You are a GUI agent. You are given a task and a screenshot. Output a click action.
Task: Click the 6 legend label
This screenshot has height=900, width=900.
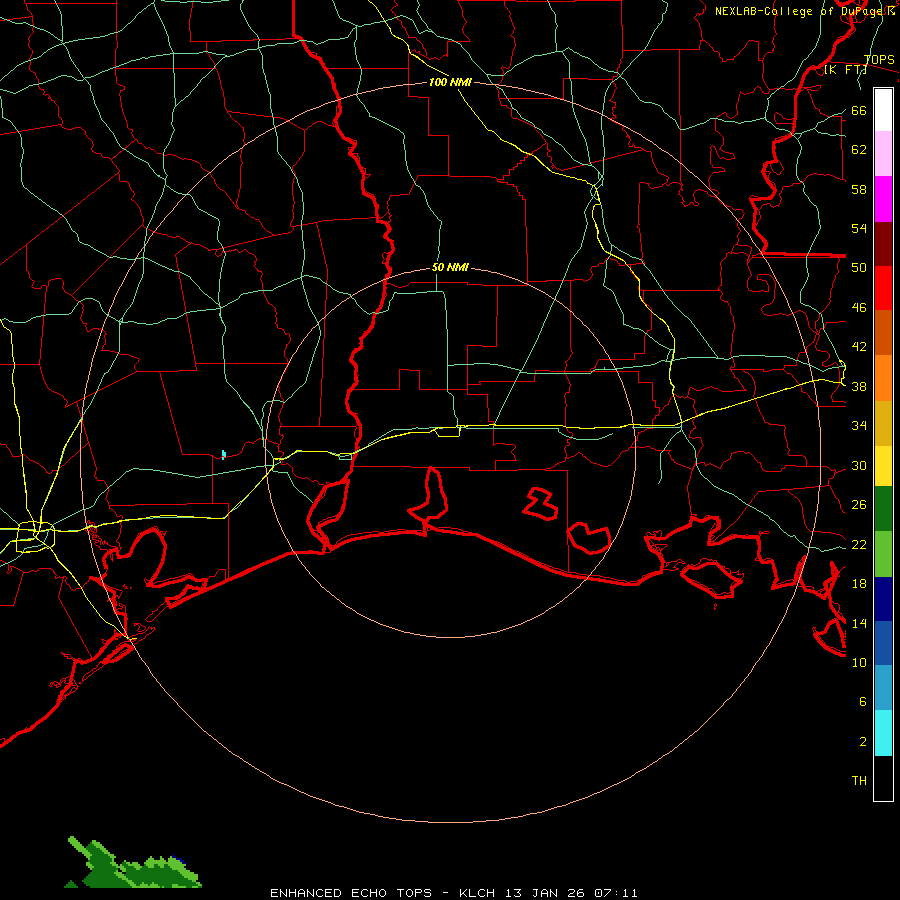click(x=863, y=702)
